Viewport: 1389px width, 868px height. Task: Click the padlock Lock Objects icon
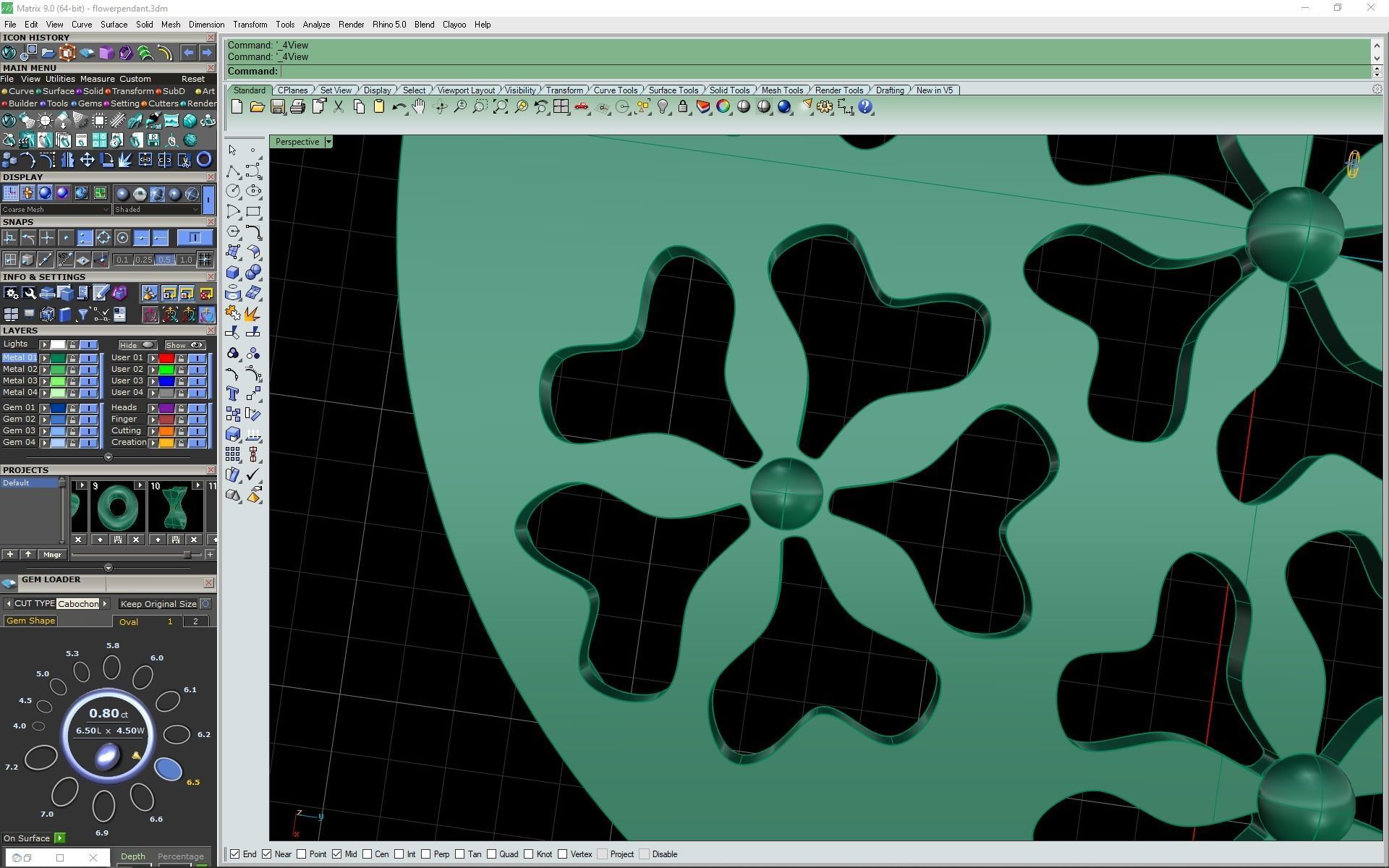click(683, 107)
